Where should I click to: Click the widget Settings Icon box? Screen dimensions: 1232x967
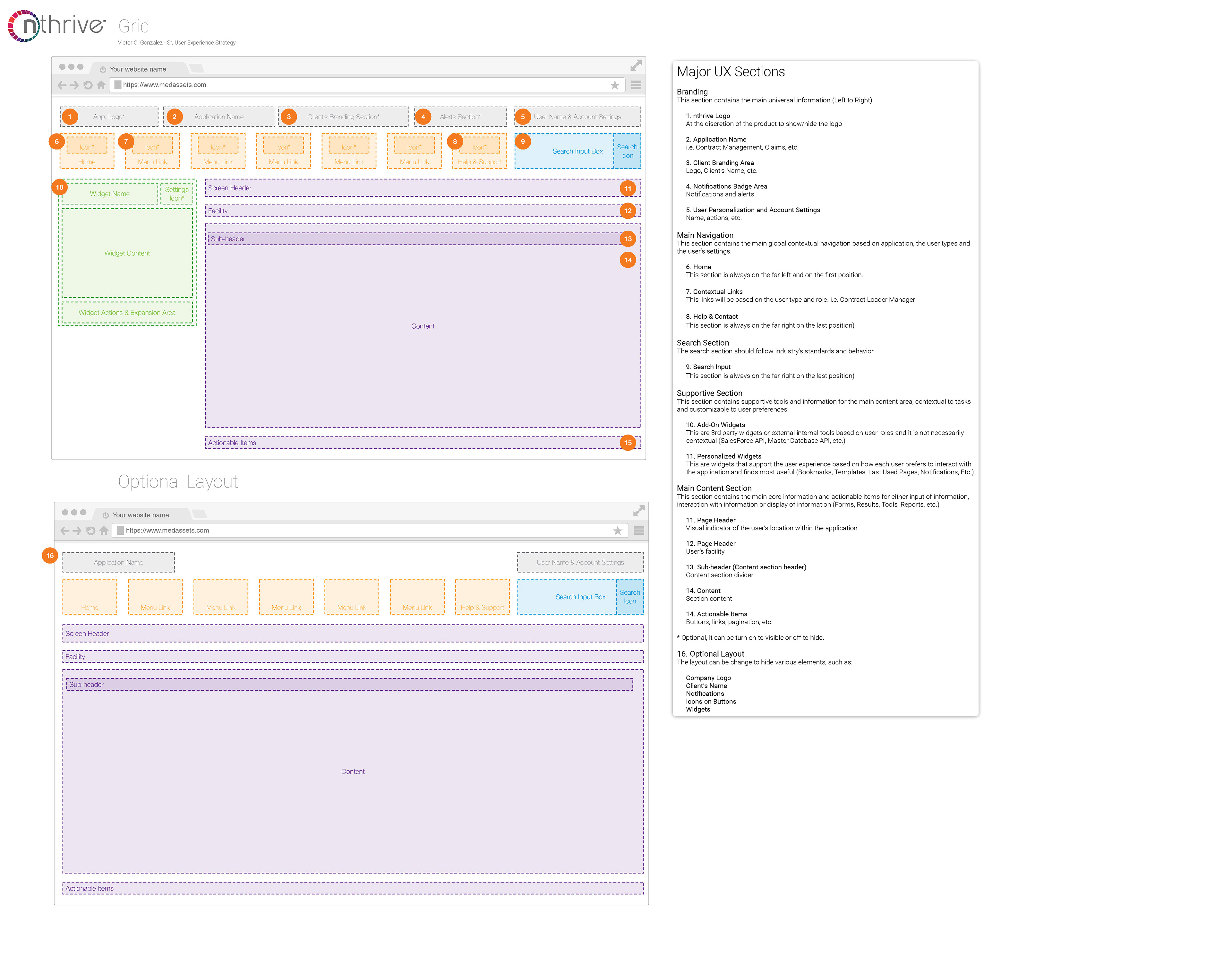click(x=176, y=194)
